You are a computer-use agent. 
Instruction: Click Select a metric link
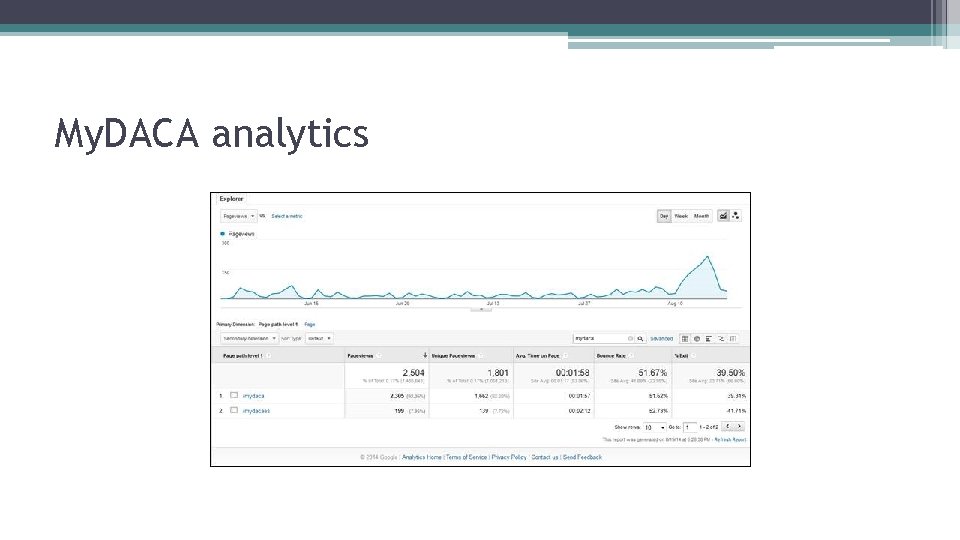pyautogui.click(x=287, y=216)
